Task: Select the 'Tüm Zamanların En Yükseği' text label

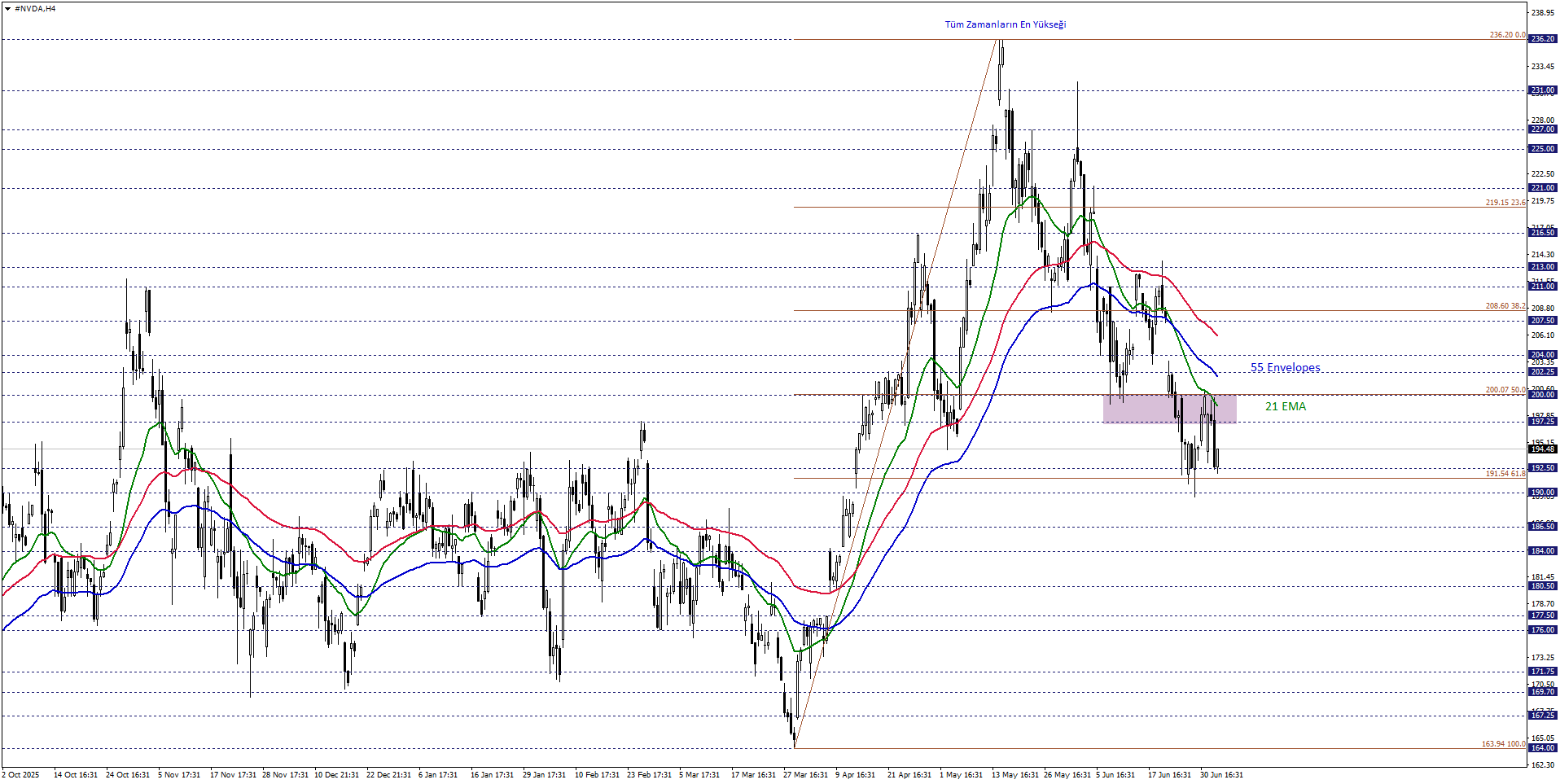Action: 1005,24
